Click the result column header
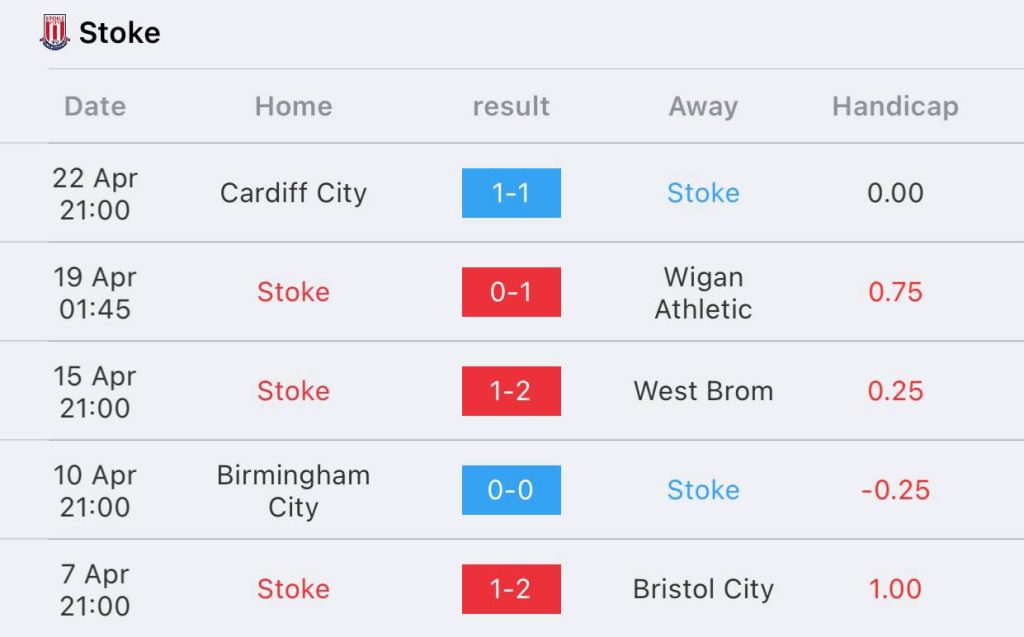This screenshot has height=637, width=1024. click(511, 106)
